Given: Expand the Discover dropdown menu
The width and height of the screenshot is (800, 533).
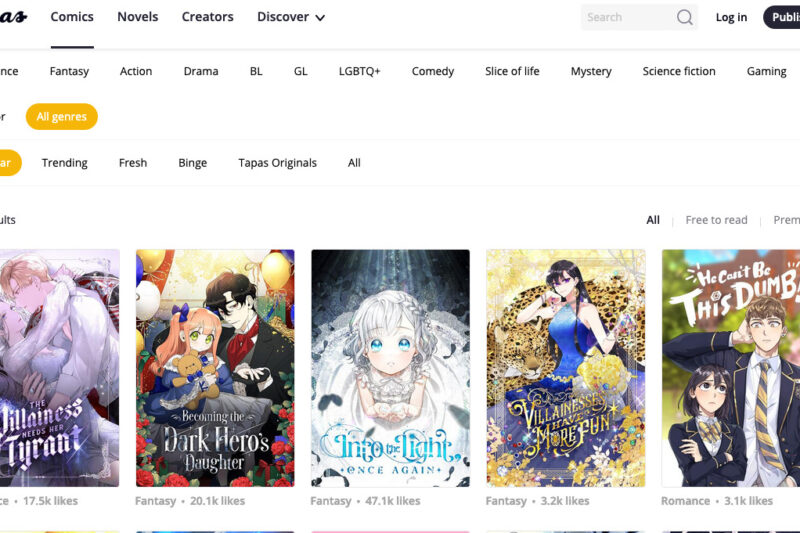Looking at the screenshot, I should (x=291, y=17).
